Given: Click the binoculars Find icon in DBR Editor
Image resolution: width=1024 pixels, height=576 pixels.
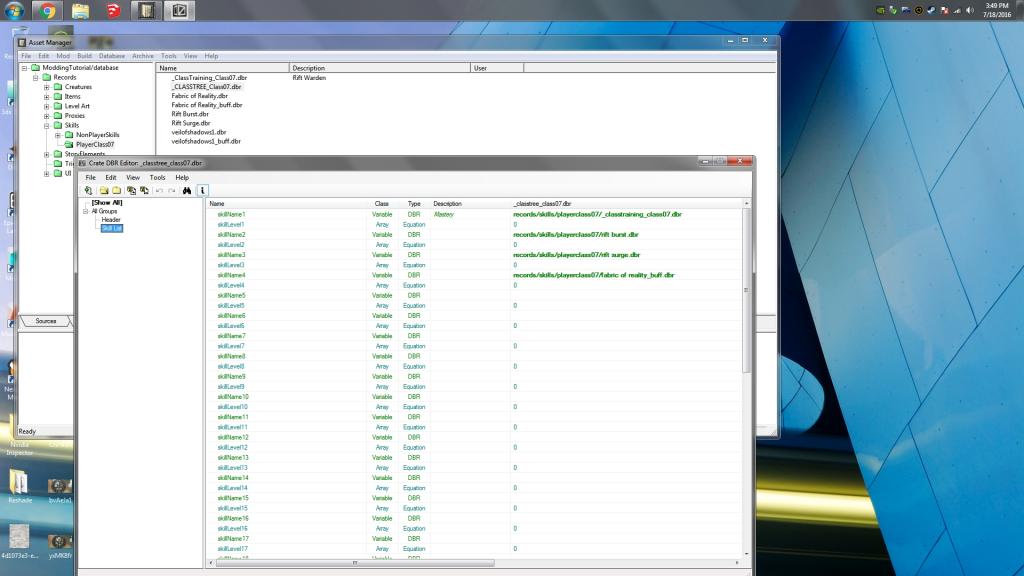Looking at the screenshot, I should (x=187, y=189).
